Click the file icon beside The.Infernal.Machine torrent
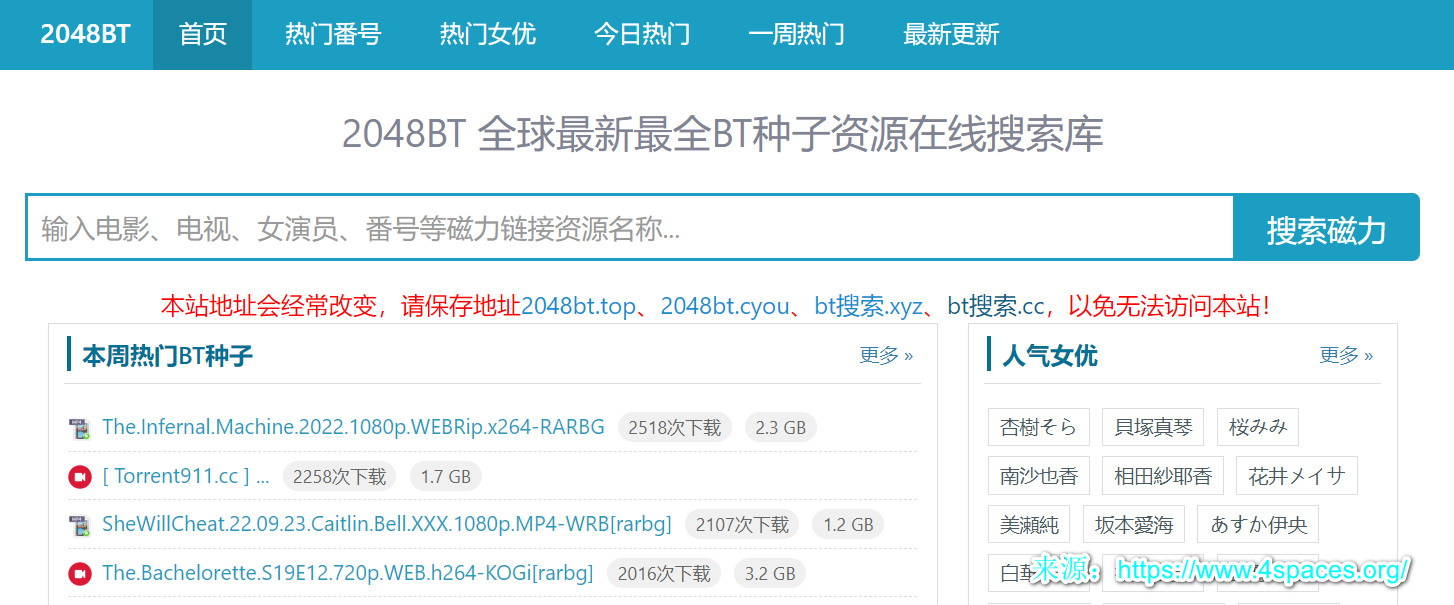This screenshot has height=605, width=1454. [x=80, y=428]
